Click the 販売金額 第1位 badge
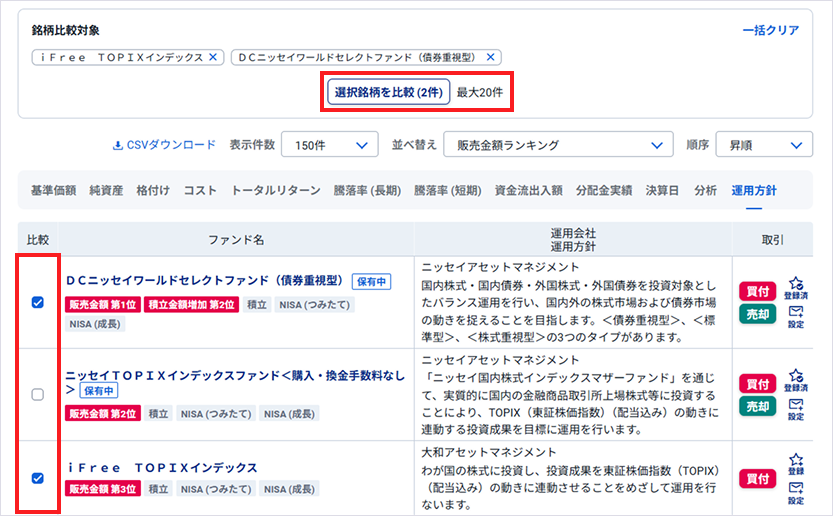This screenshot has width=833, height=516. click(x=103, y=304)
